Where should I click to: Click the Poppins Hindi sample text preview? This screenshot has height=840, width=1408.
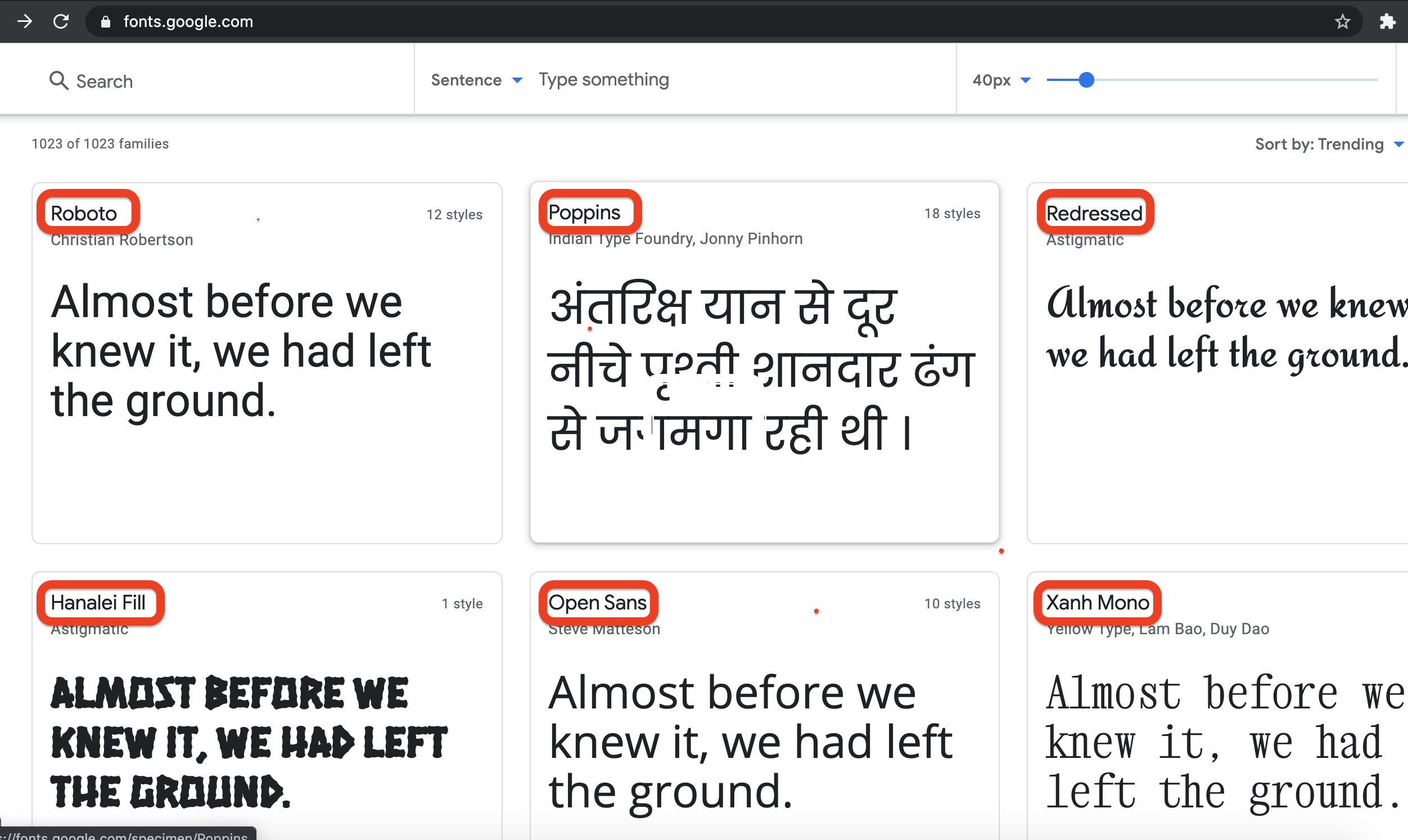[761, 368]
